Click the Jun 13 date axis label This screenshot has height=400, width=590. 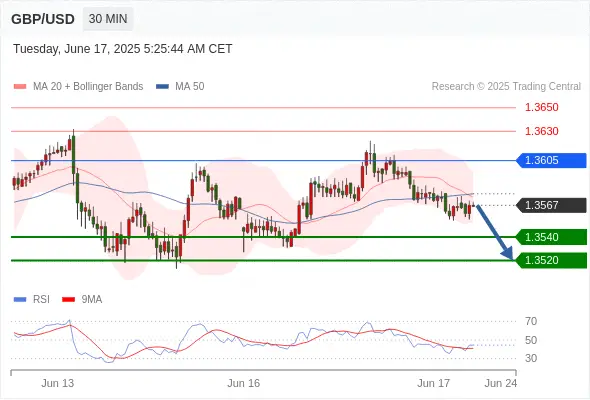pyautogui.click(x=58, y=383)
